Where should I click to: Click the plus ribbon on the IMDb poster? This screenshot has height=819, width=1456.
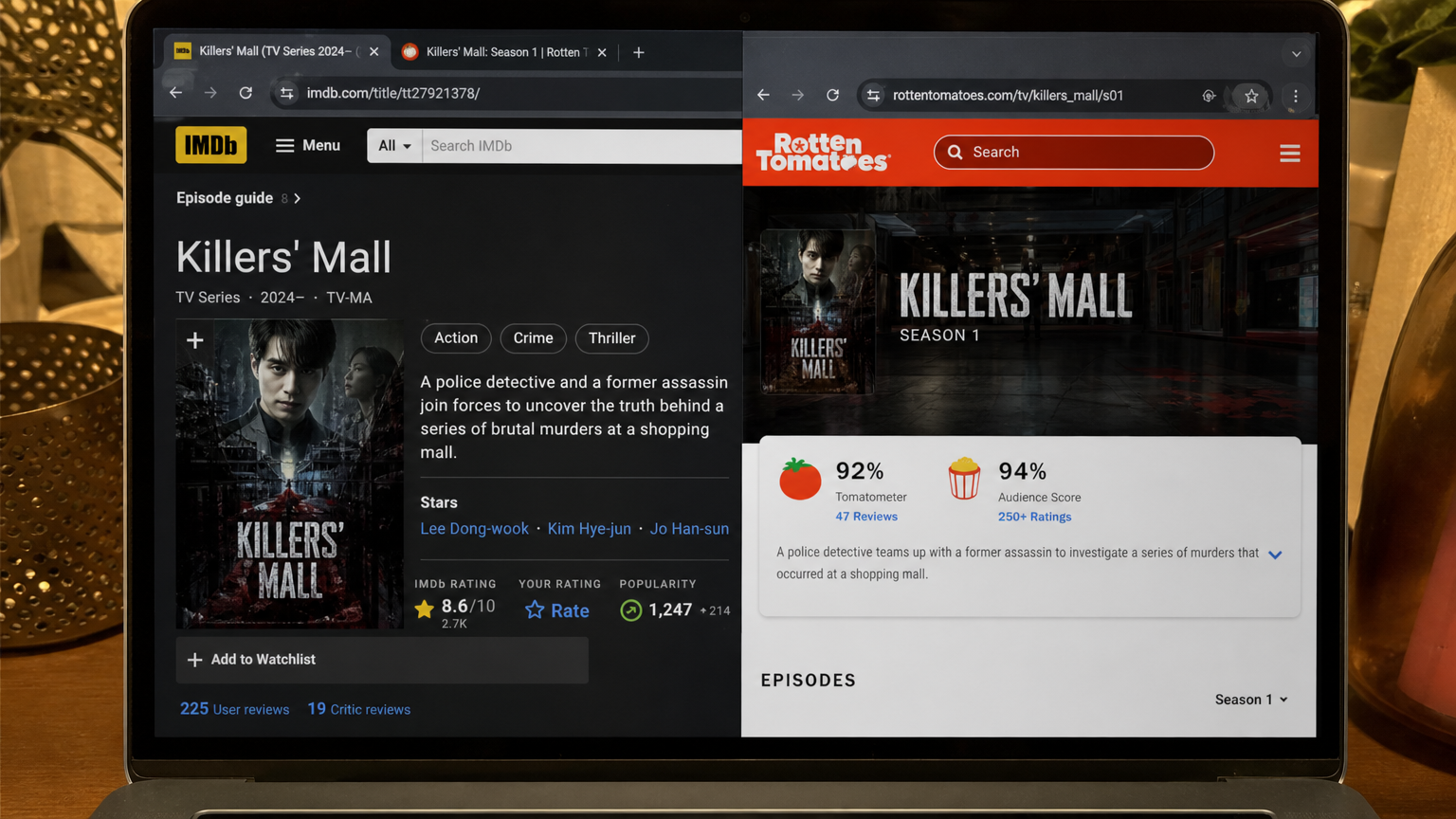(x=194, y=340)
